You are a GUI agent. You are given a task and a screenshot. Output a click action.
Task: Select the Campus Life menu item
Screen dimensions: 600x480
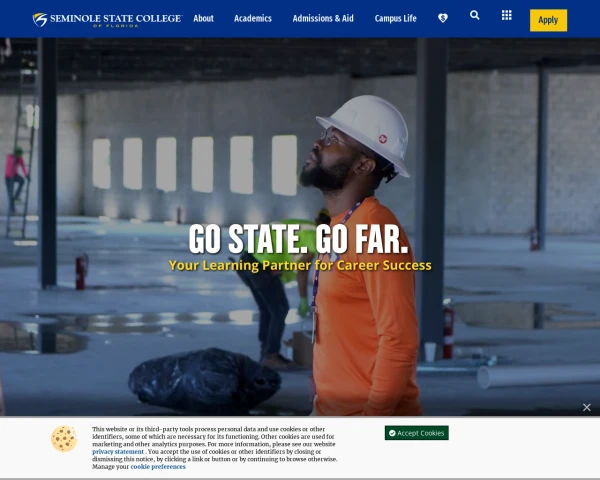tap(395, 18)
